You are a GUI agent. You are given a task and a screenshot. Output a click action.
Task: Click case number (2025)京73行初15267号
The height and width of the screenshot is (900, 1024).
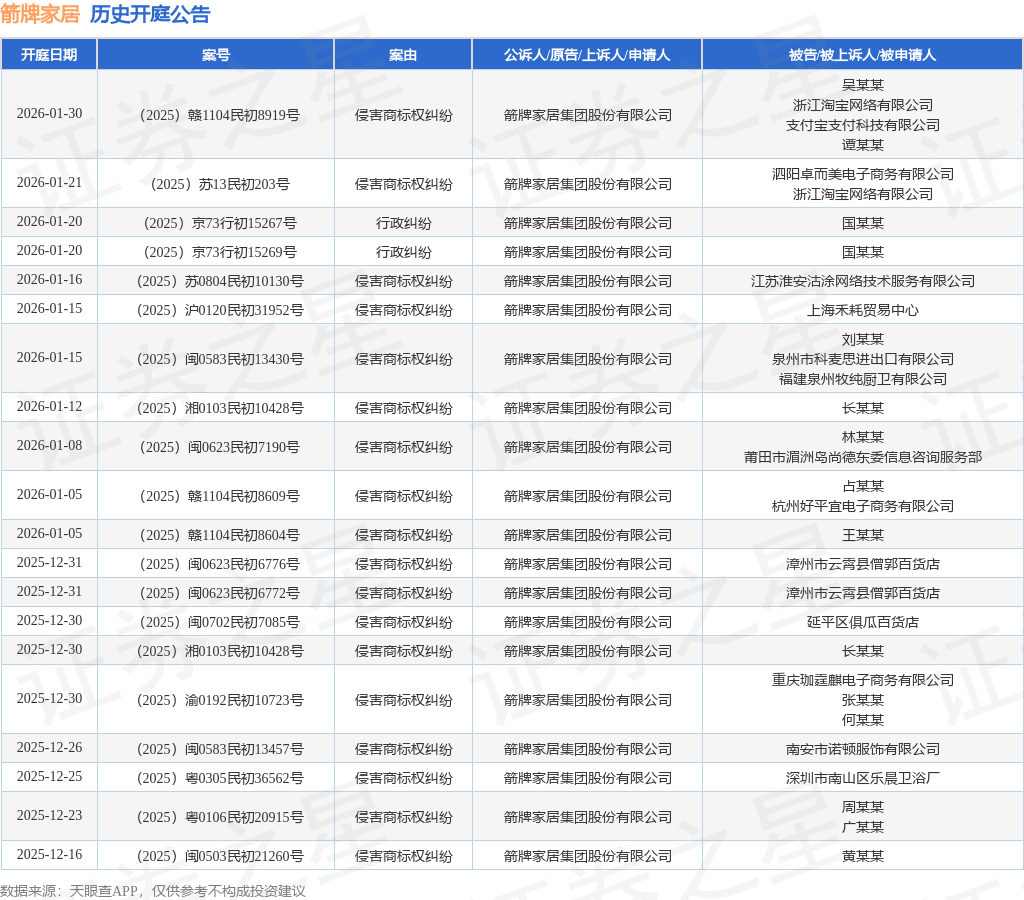(x=220, y=223)
